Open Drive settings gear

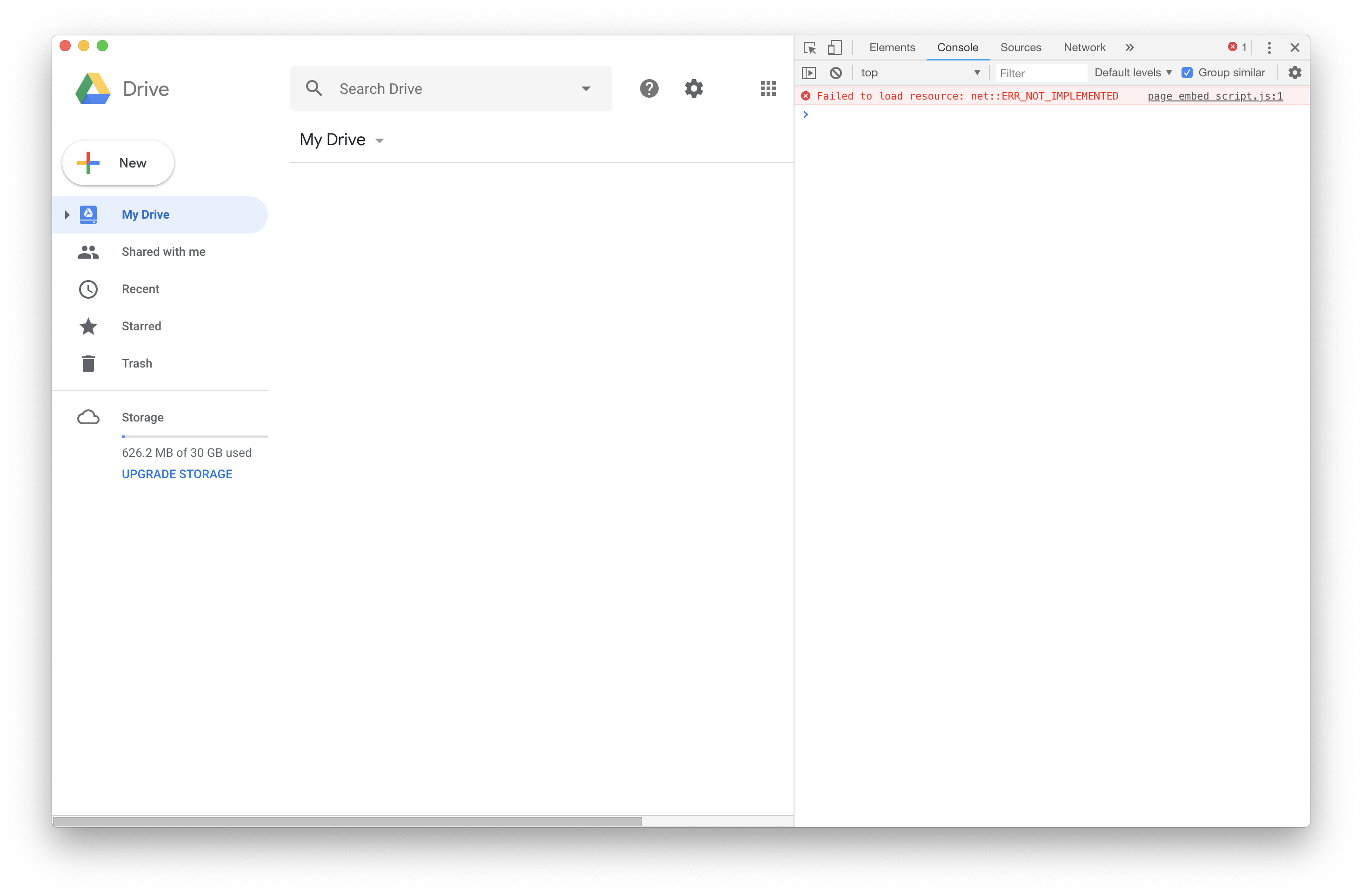(x=694, y=88)
